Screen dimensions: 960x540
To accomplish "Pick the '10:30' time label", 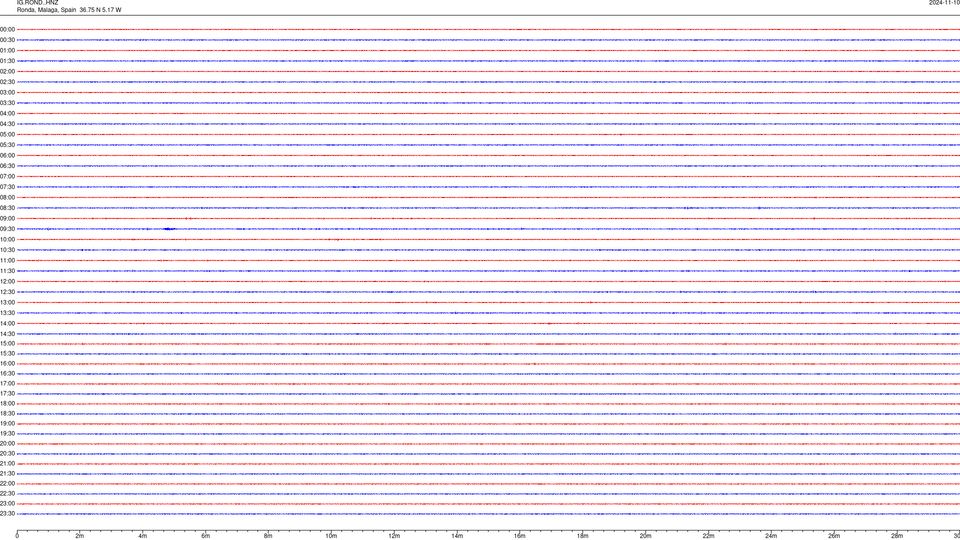I will (7, 250).
